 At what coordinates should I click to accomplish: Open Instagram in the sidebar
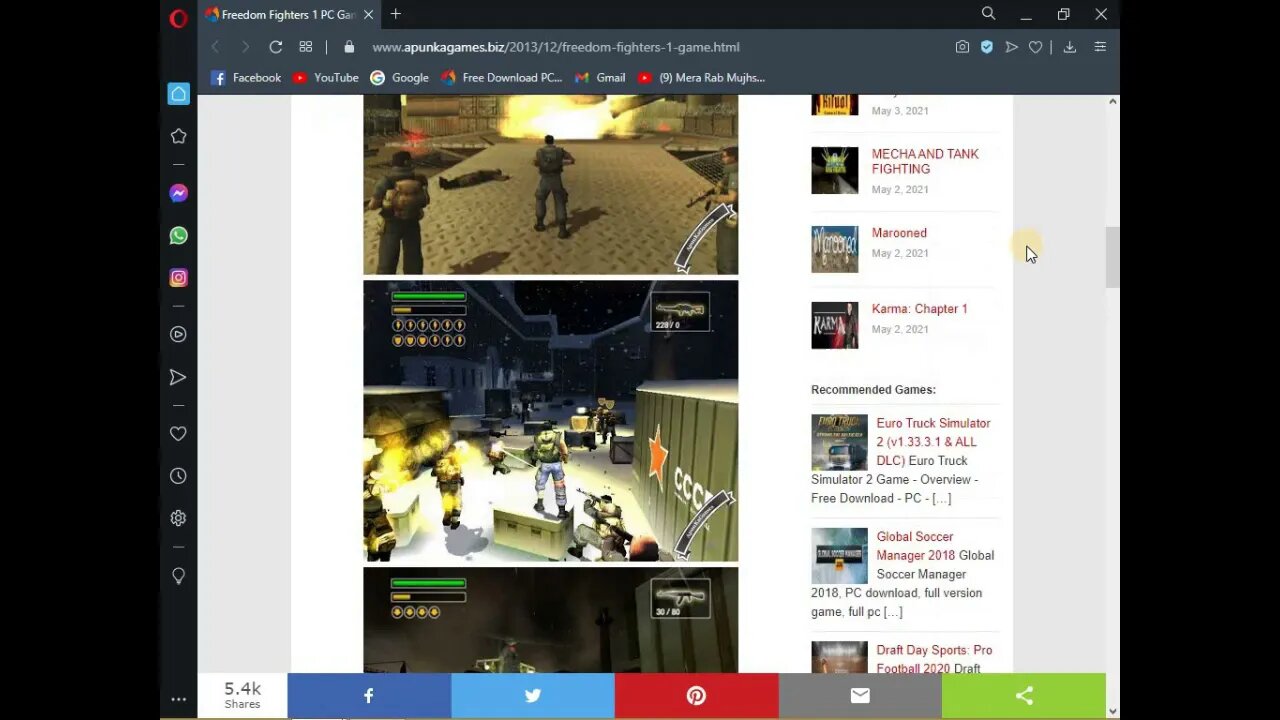178,278
